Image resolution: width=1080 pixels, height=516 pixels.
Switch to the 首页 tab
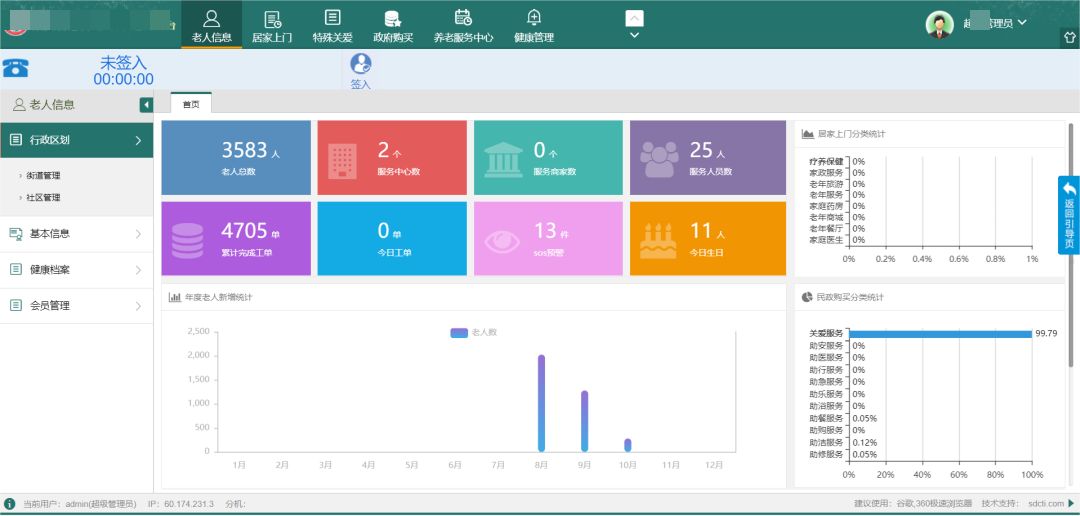pyautogui.click(x=190, y=104)
